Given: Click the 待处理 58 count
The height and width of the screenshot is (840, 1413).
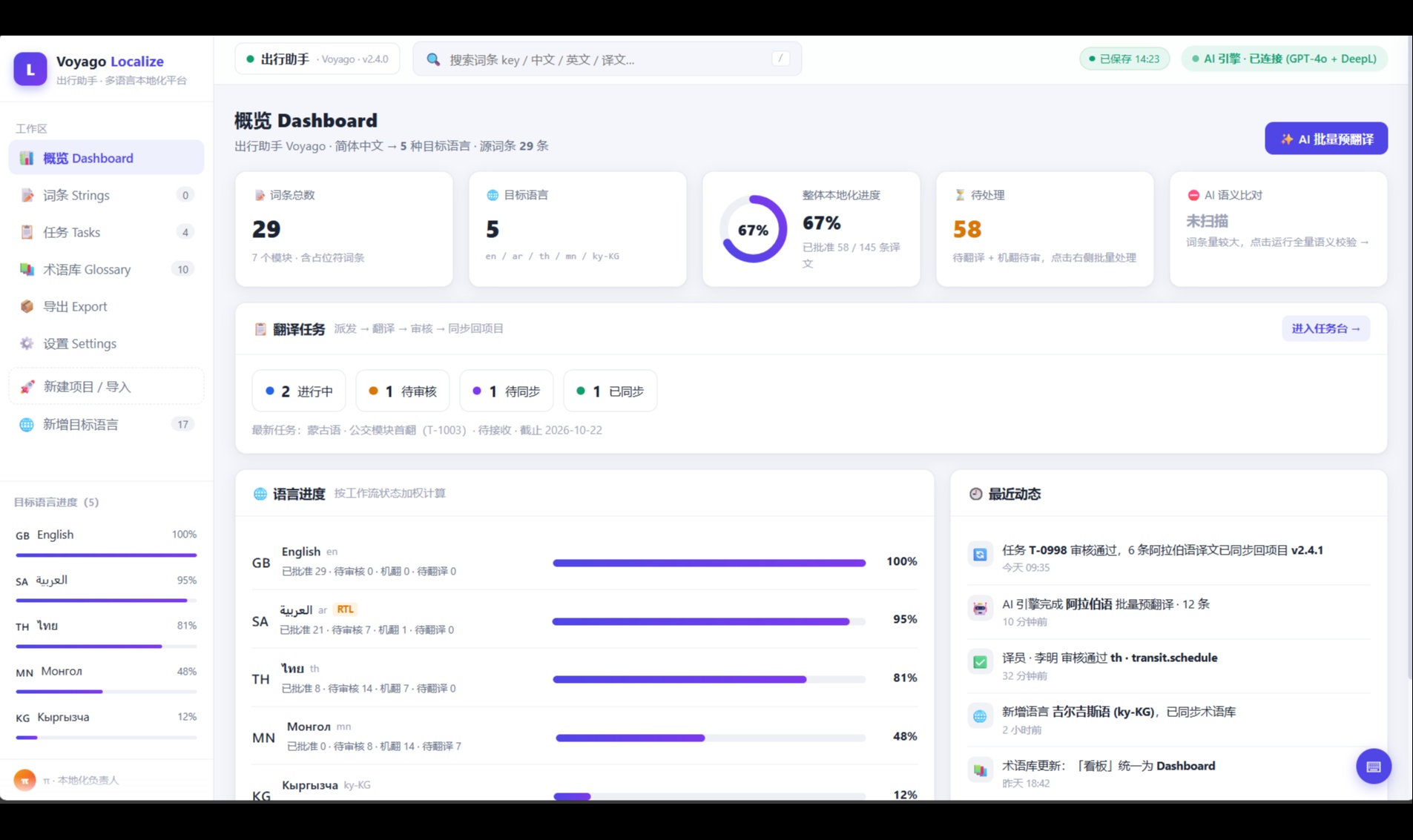Looking at the screenshot, I should pyautogui.click(x=967, y=229).
